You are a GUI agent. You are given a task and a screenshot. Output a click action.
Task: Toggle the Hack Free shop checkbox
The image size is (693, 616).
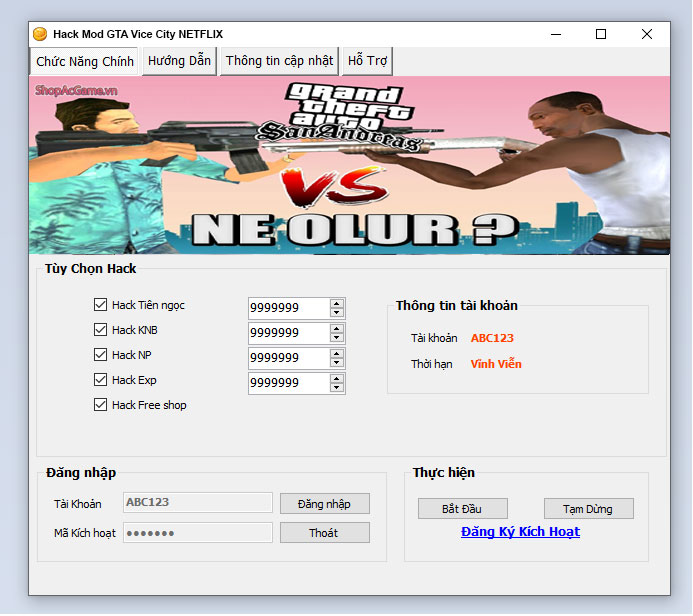click(x=100, y=405)
